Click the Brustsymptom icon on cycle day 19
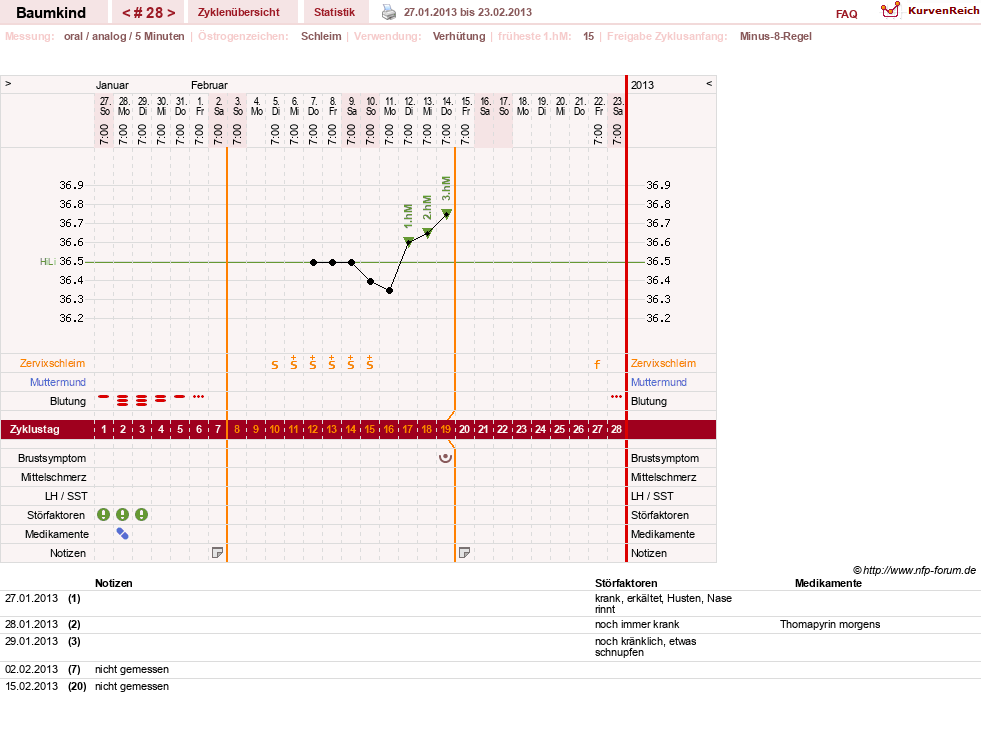Screen dimensions: 981x730 point(445,458)
